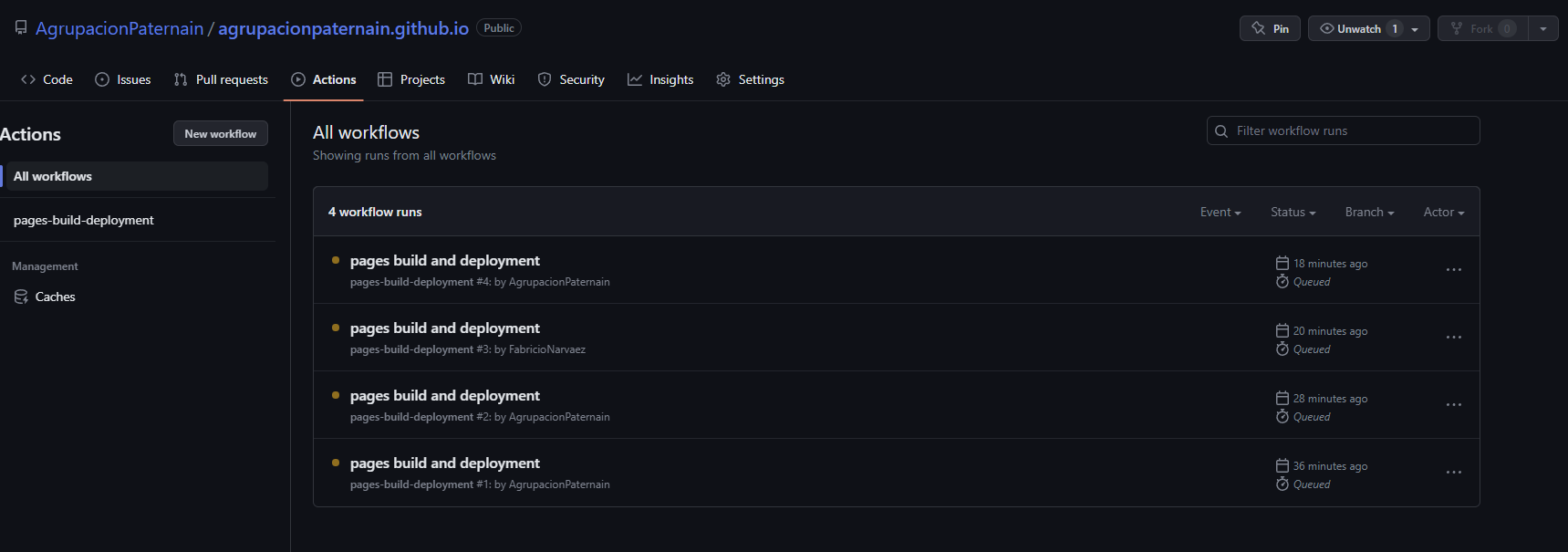Open the Code tab

tap(47, 79)
